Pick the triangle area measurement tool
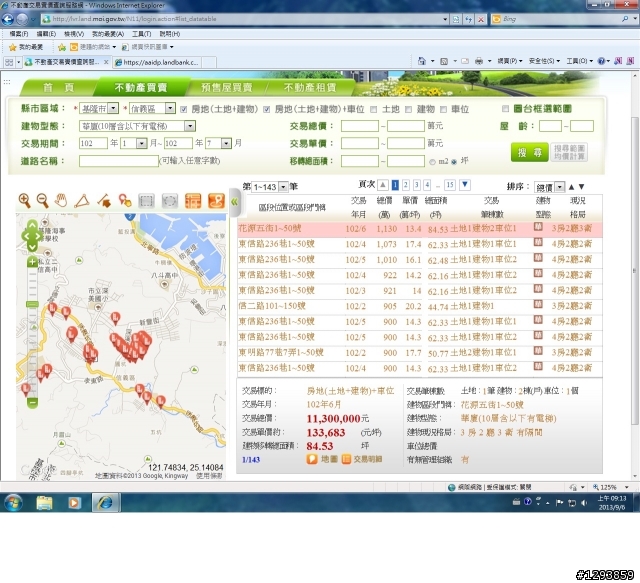The width and height of the screenshot is (640, 583). 82,201
